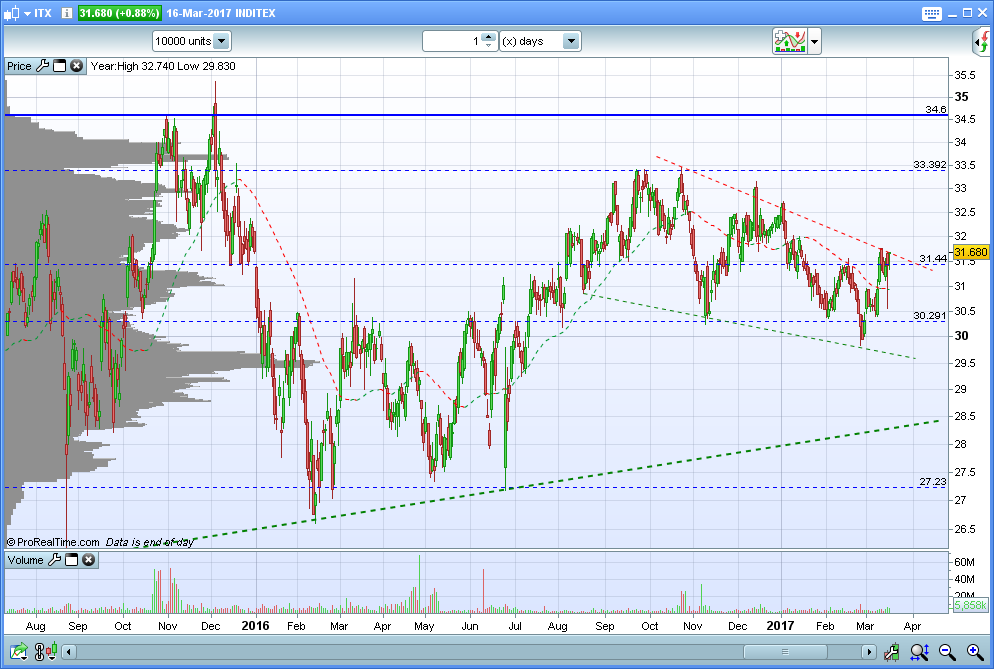This screenshot has height=669, width=994.
Task: Click the zoom out magnifier
Action: [x=947, y=651]
